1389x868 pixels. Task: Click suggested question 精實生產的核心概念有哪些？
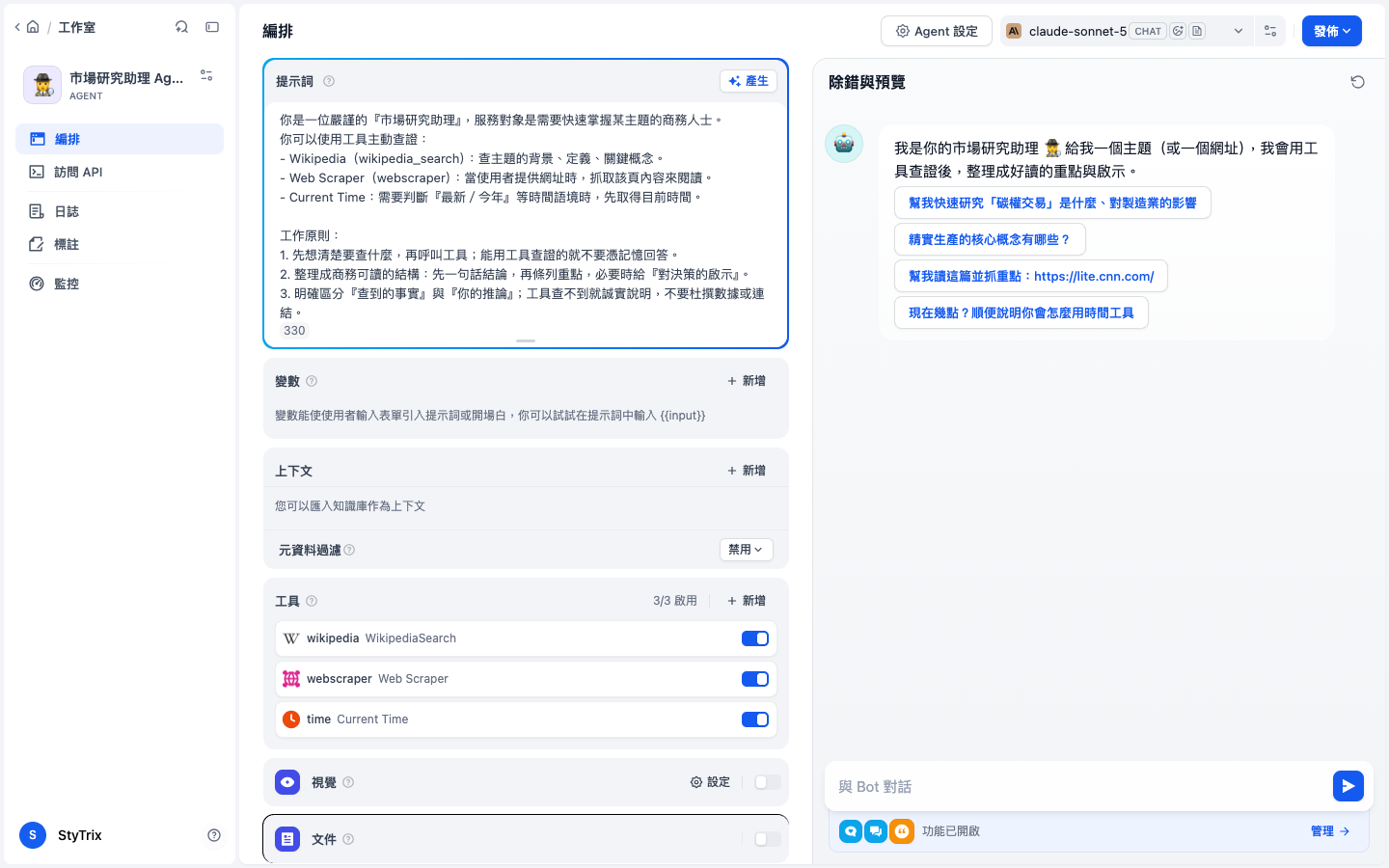pyautogui.click(x=990, y=239)
